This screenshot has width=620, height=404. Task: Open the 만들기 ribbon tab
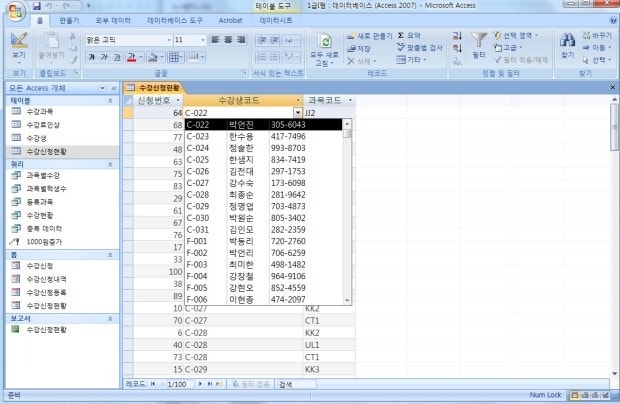69,20
